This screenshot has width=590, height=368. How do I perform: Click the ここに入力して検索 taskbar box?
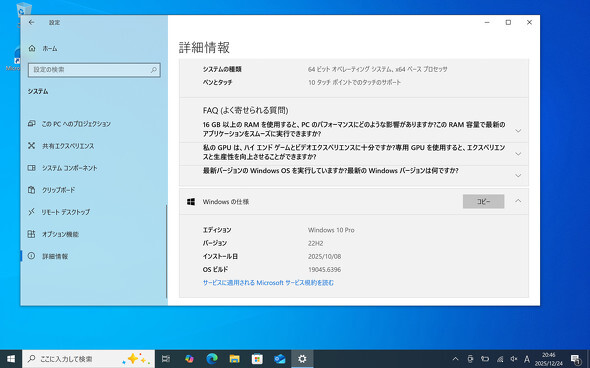click(x=88, y=359)
